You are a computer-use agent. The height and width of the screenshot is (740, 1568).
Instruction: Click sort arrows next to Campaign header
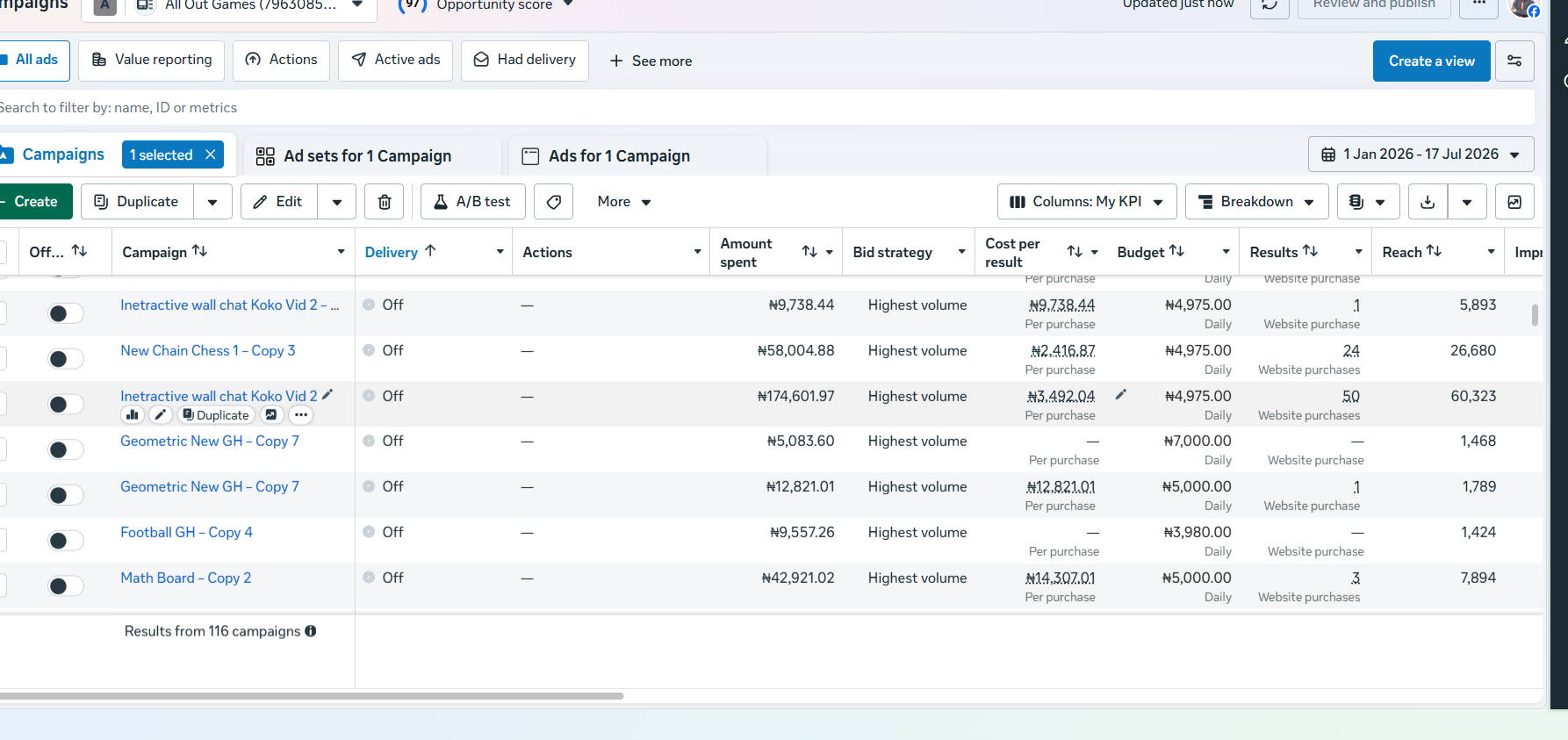(200, 251)
